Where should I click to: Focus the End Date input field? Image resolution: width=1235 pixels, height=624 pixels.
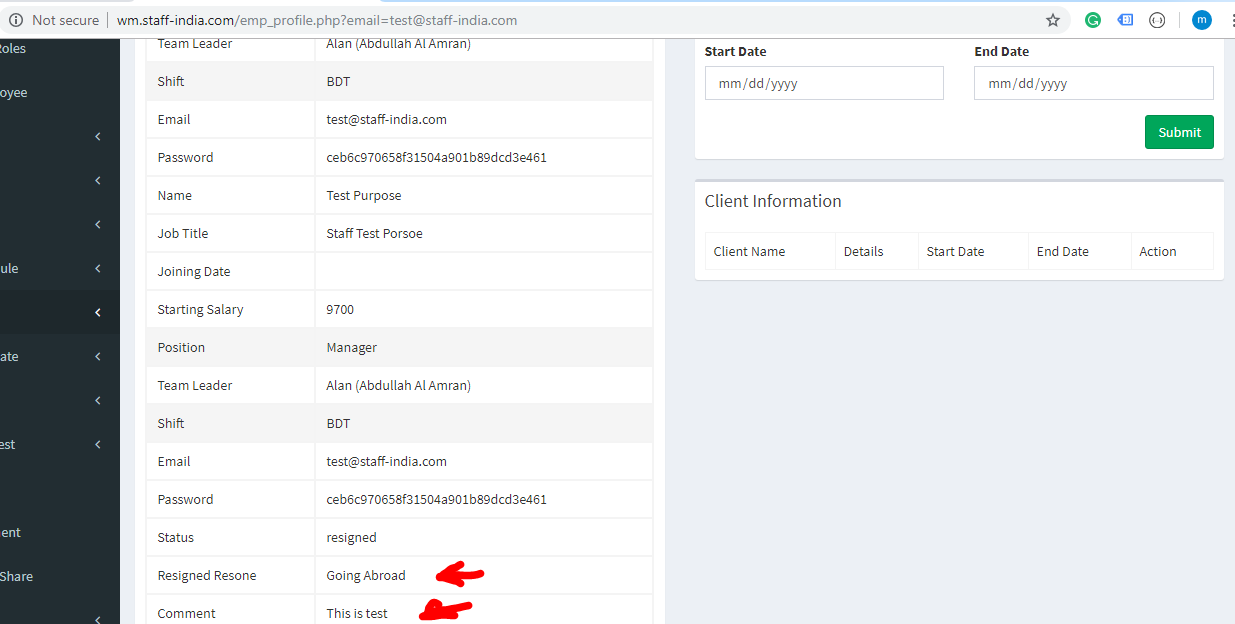[1093, 84]
